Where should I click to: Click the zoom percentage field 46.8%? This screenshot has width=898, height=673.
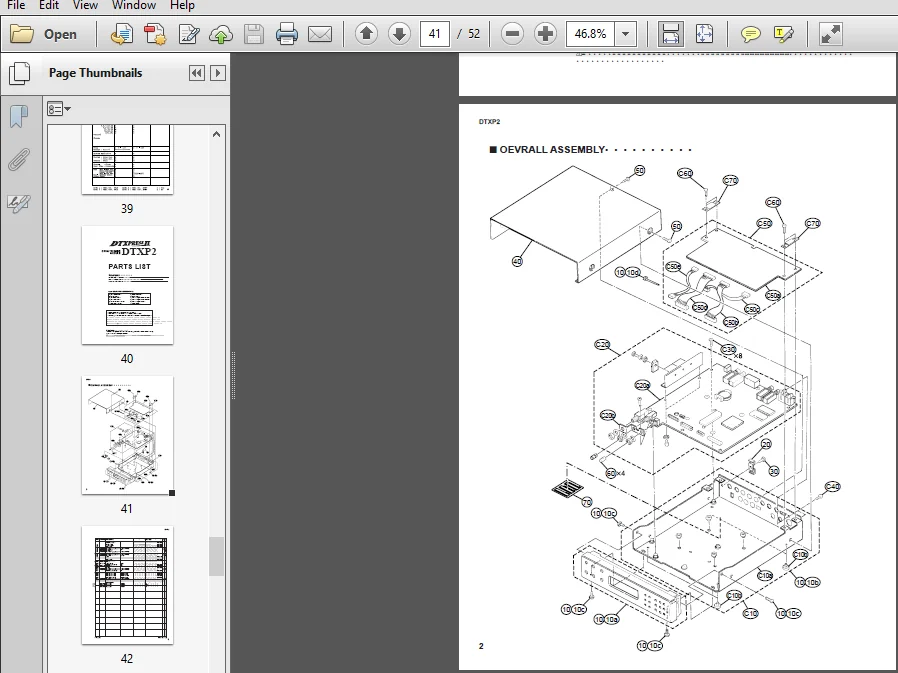[590, 34]
